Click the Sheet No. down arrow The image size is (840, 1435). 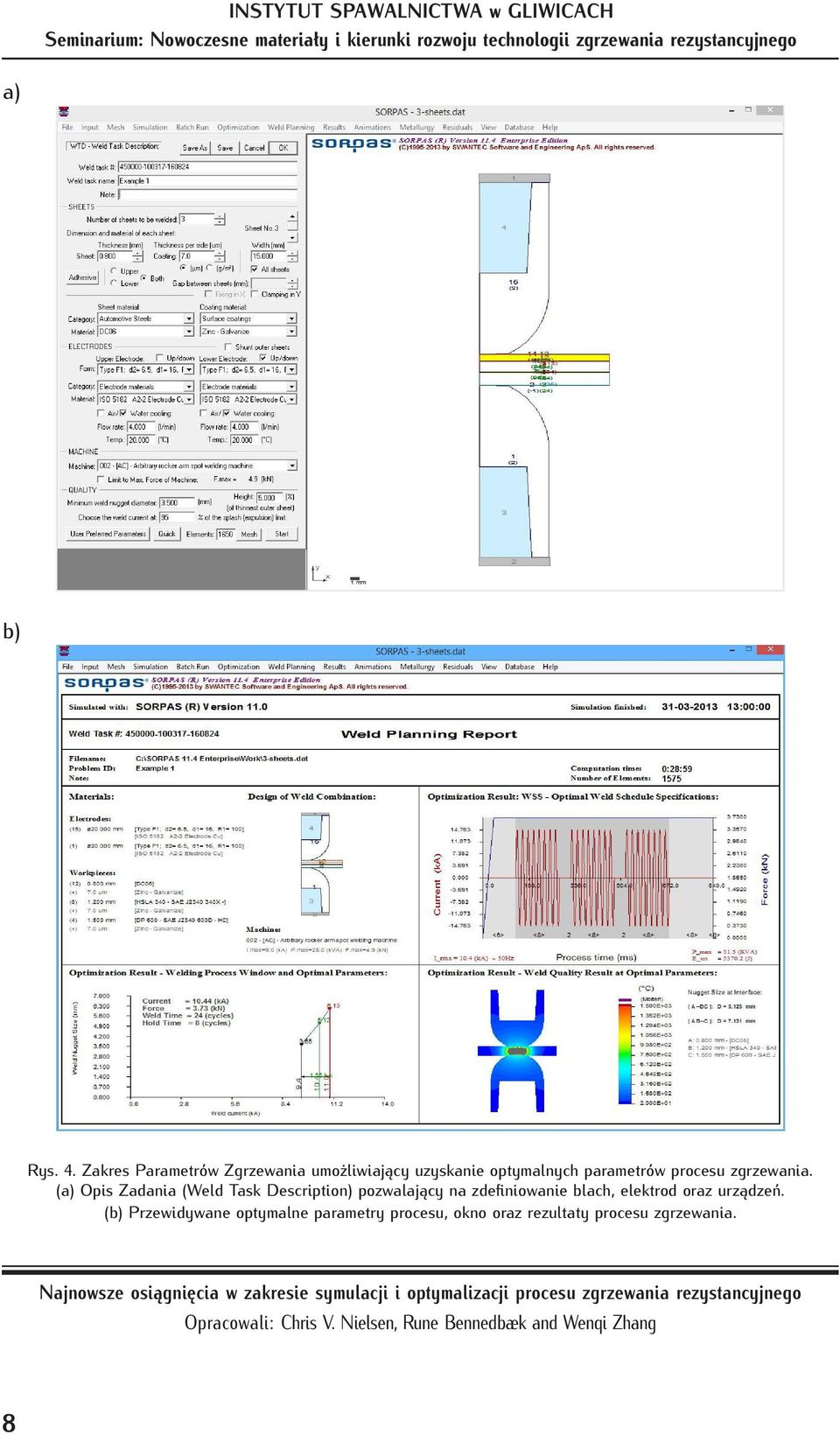pyautogui.click(x=292, y=237)
